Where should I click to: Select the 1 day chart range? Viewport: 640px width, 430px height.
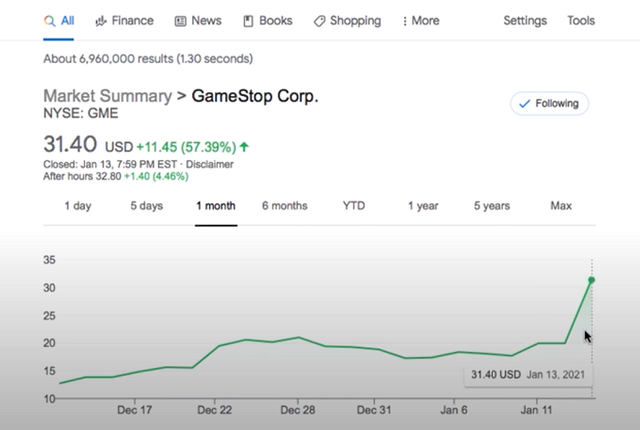78,206
